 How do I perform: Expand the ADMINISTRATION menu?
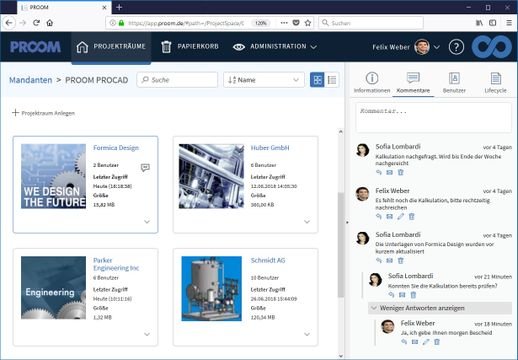coord(275,47)
